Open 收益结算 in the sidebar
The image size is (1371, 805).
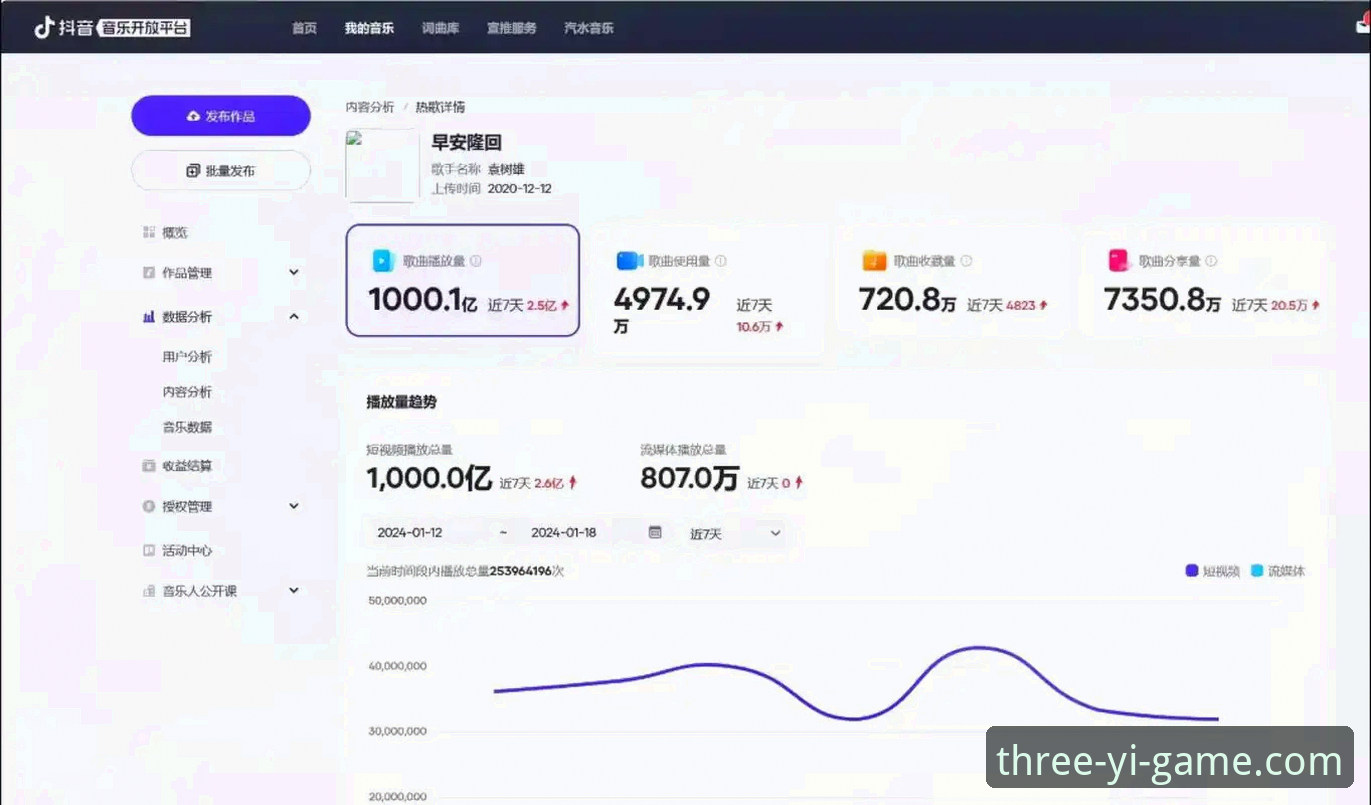click(x=187, y=466)
